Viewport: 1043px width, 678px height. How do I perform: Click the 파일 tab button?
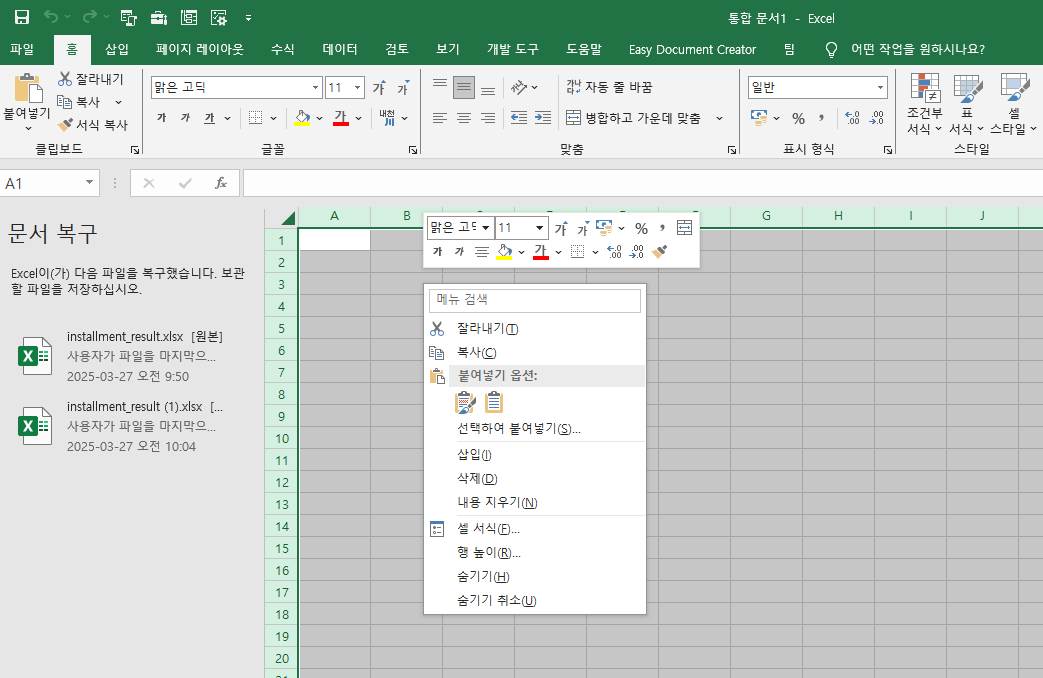click(22, 49)
